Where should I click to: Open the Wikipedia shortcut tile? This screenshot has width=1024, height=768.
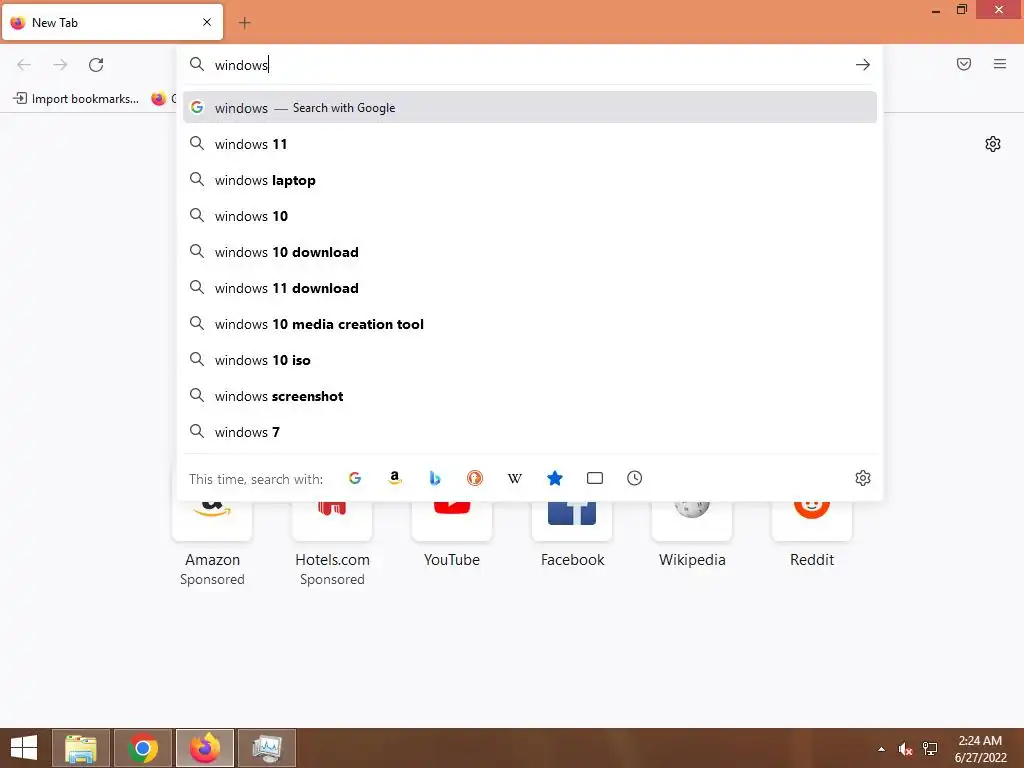pos(692,536)
